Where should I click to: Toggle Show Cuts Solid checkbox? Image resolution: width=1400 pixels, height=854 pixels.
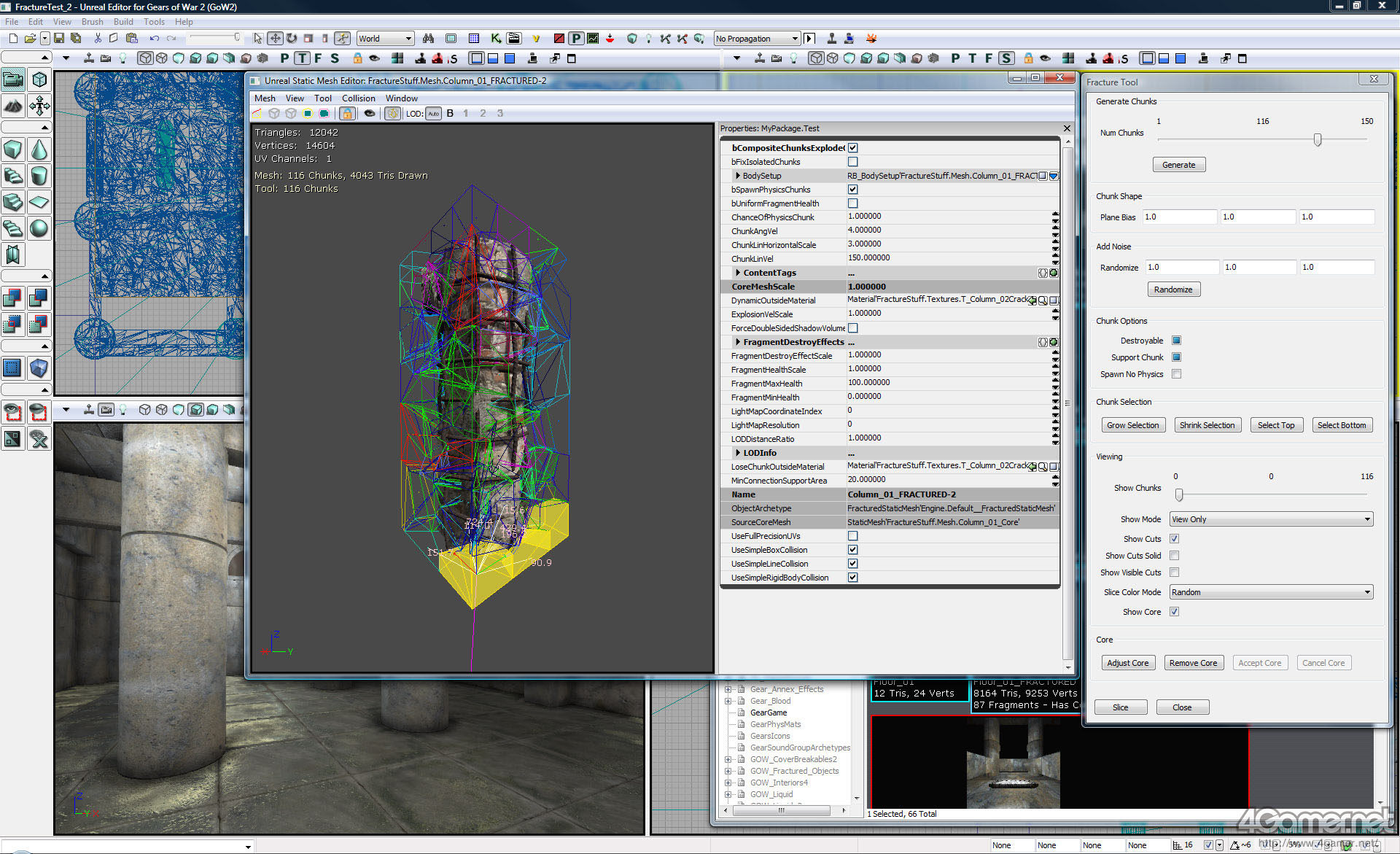point(1174,556)
